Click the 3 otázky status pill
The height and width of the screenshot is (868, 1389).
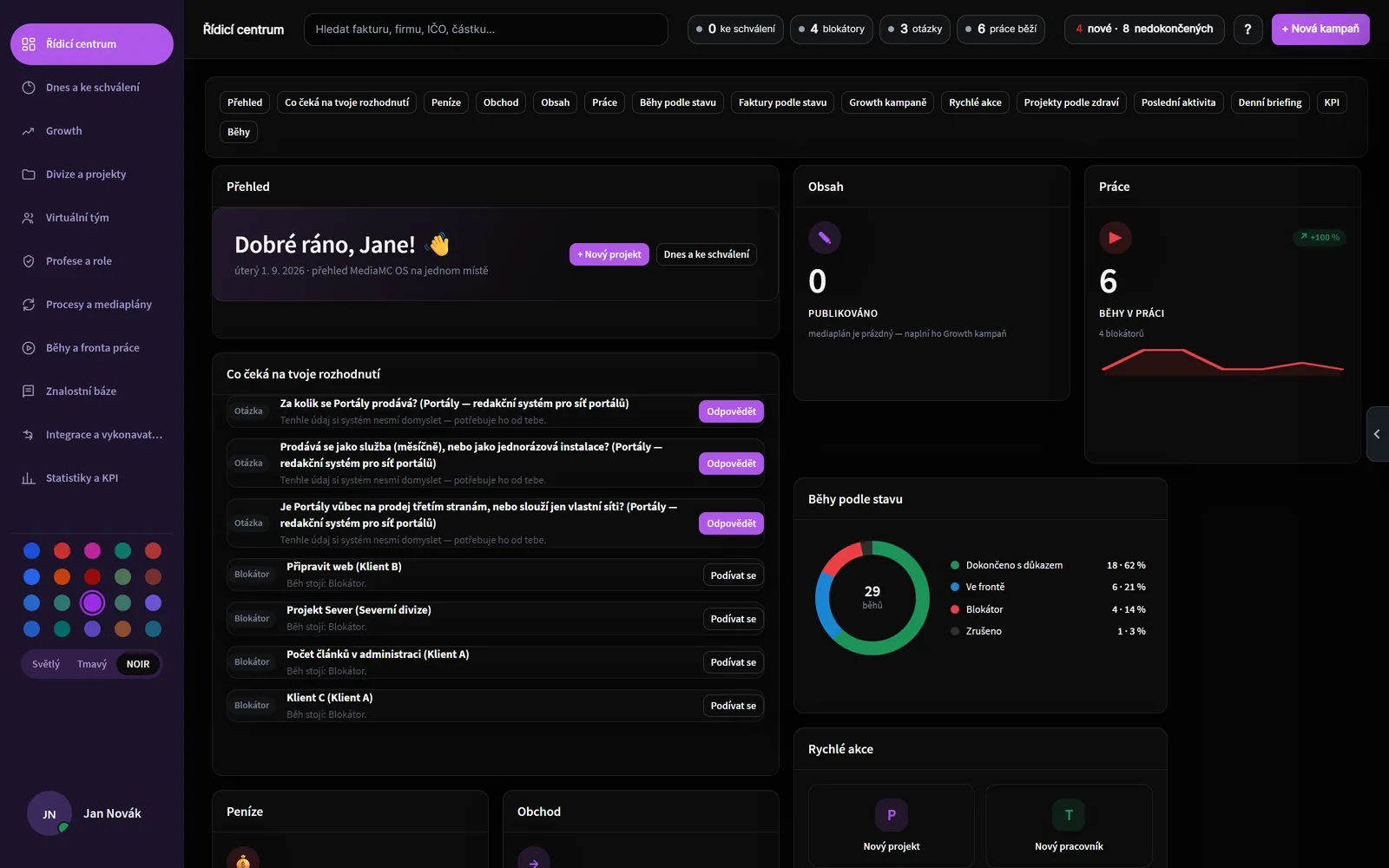(x=915, y=29)
